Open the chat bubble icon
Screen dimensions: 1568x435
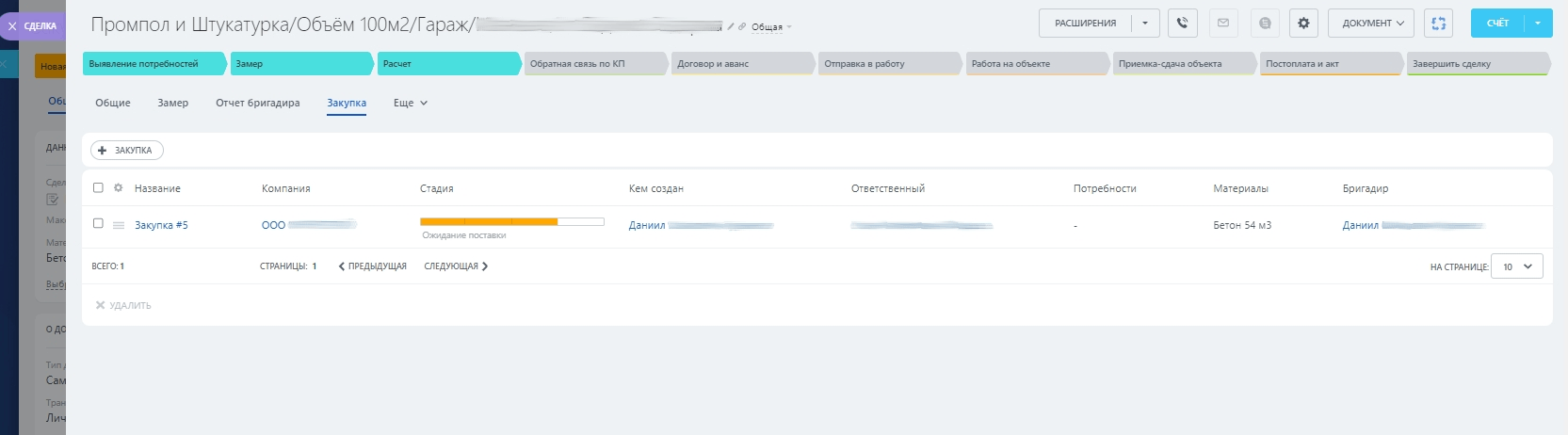[1265, 24]
